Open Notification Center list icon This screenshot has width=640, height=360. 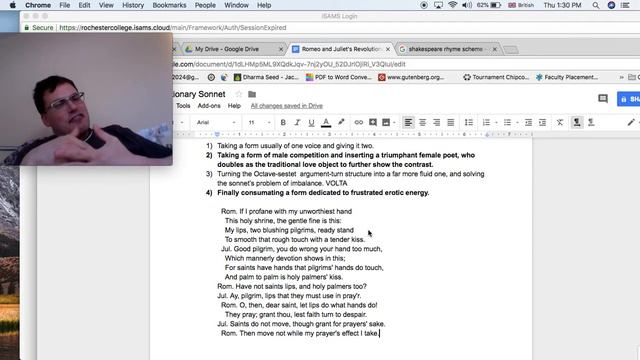(625, 5)
